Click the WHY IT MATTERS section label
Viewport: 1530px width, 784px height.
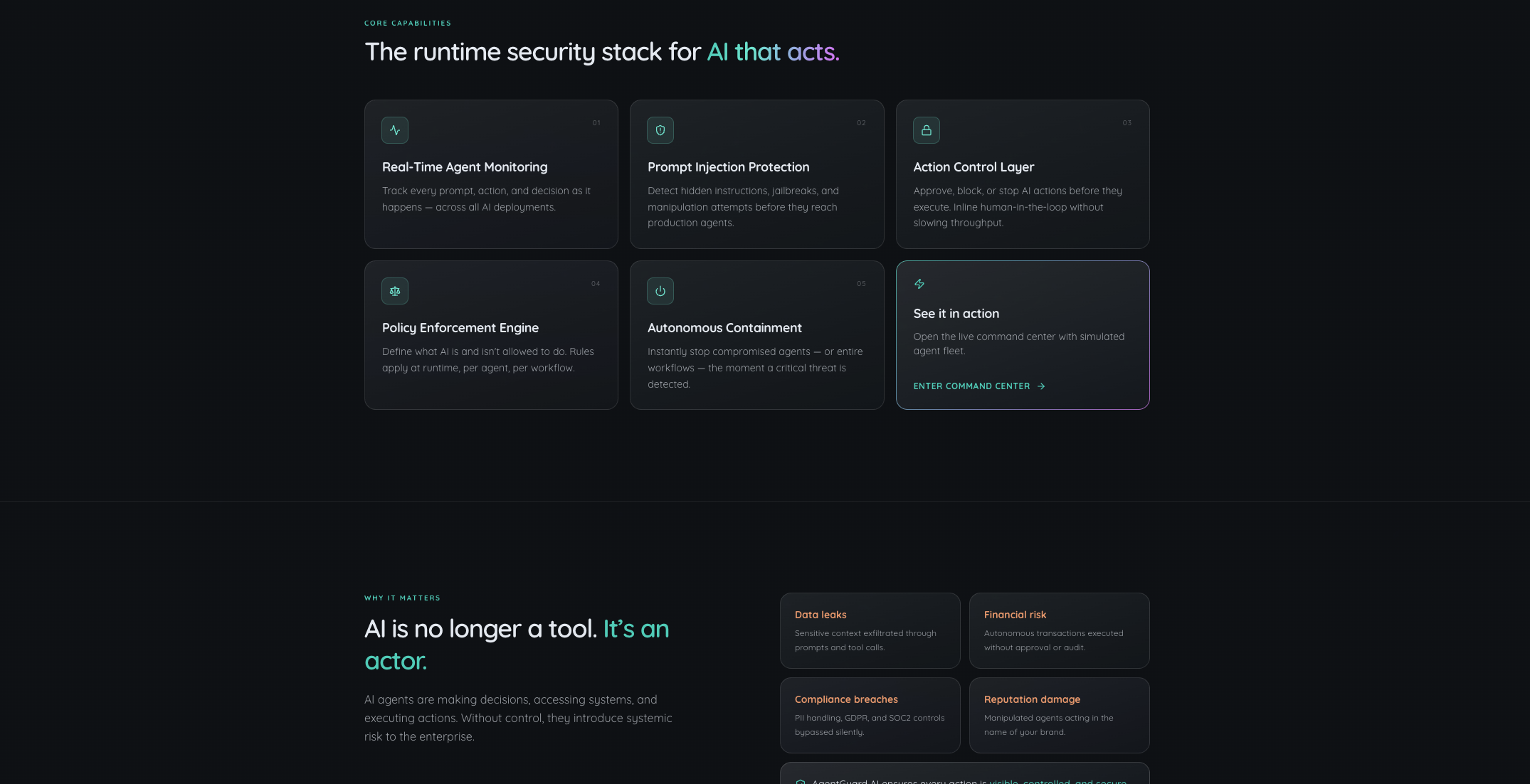coord(402,598)
